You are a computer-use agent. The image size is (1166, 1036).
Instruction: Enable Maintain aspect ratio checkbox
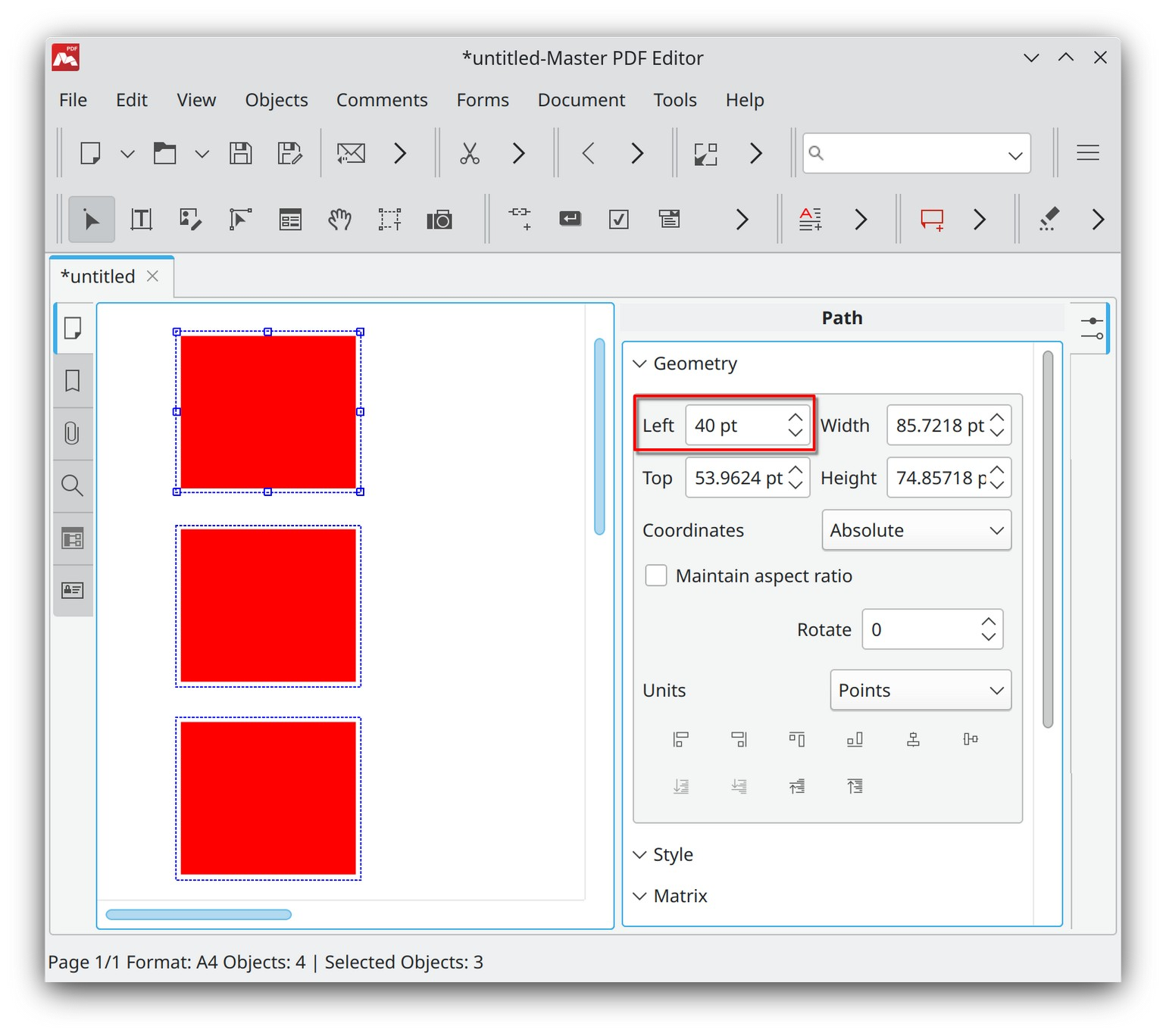656,576
